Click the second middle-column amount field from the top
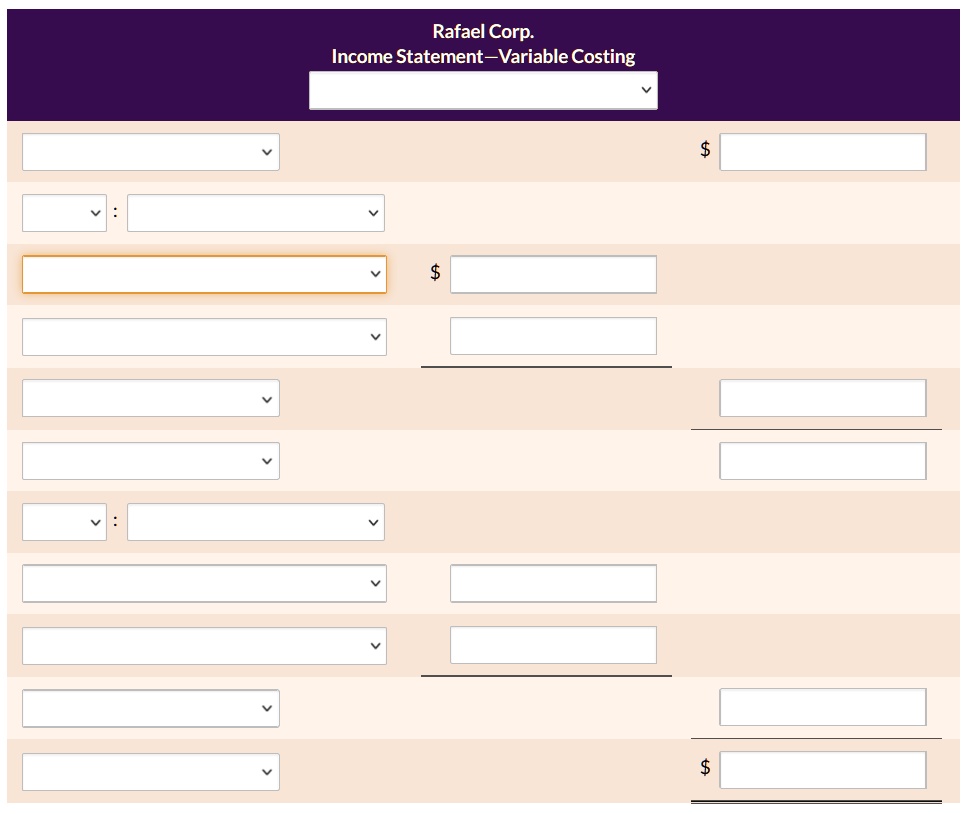This screenshot has width=970, height=814. (553, 336)
